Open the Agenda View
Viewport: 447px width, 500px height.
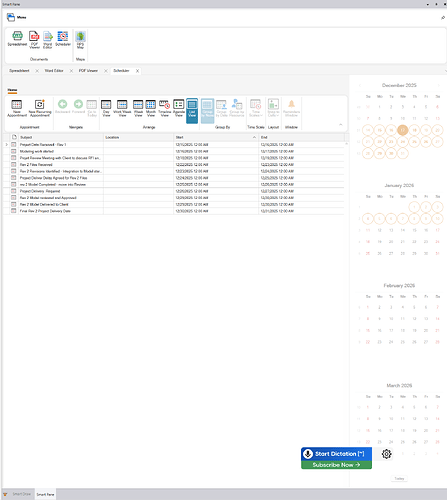(x=179, y=108)
